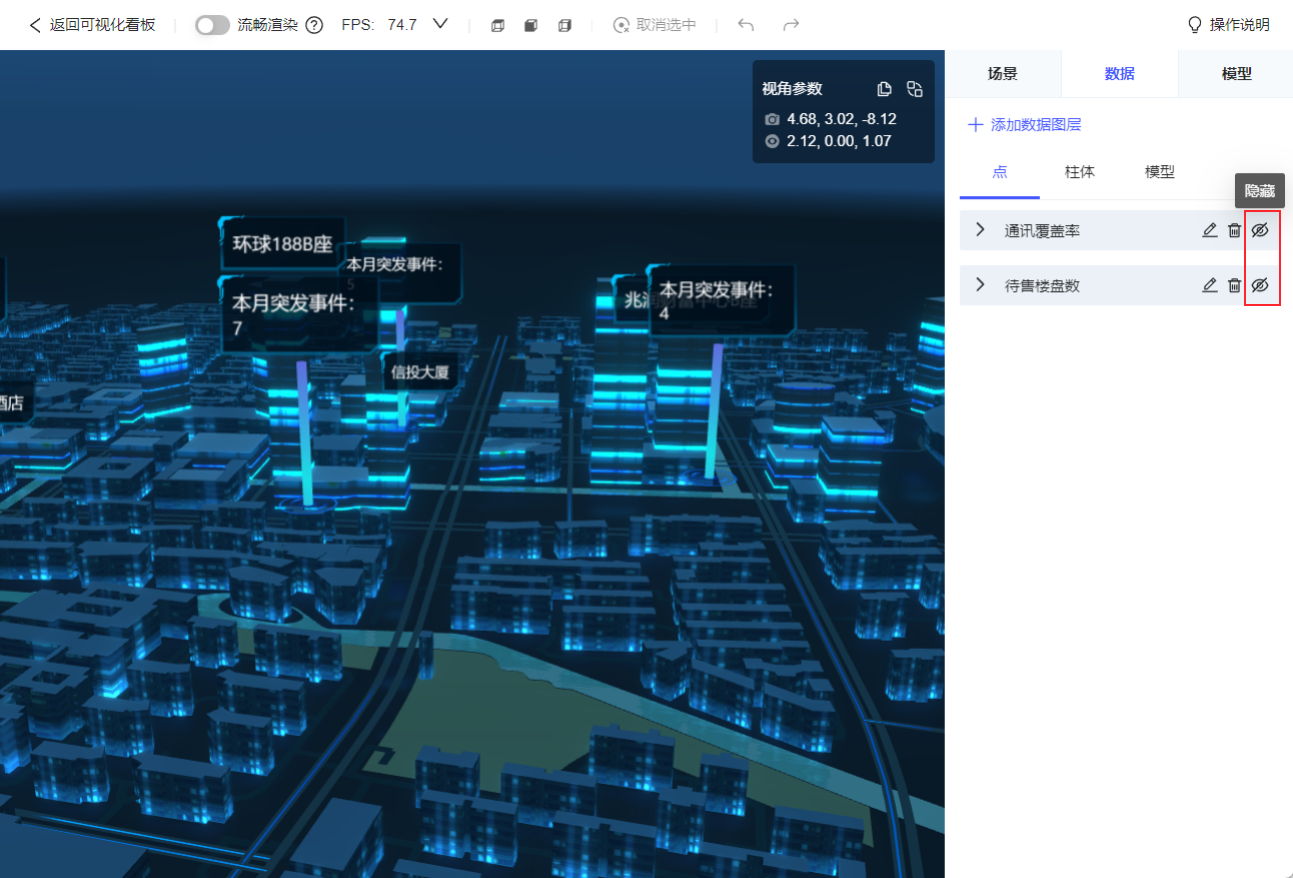The height and width of the screenshot is (878, 1293).
Task: Hide the 通讯覆盖率 layer
Action: point(1260,230)
